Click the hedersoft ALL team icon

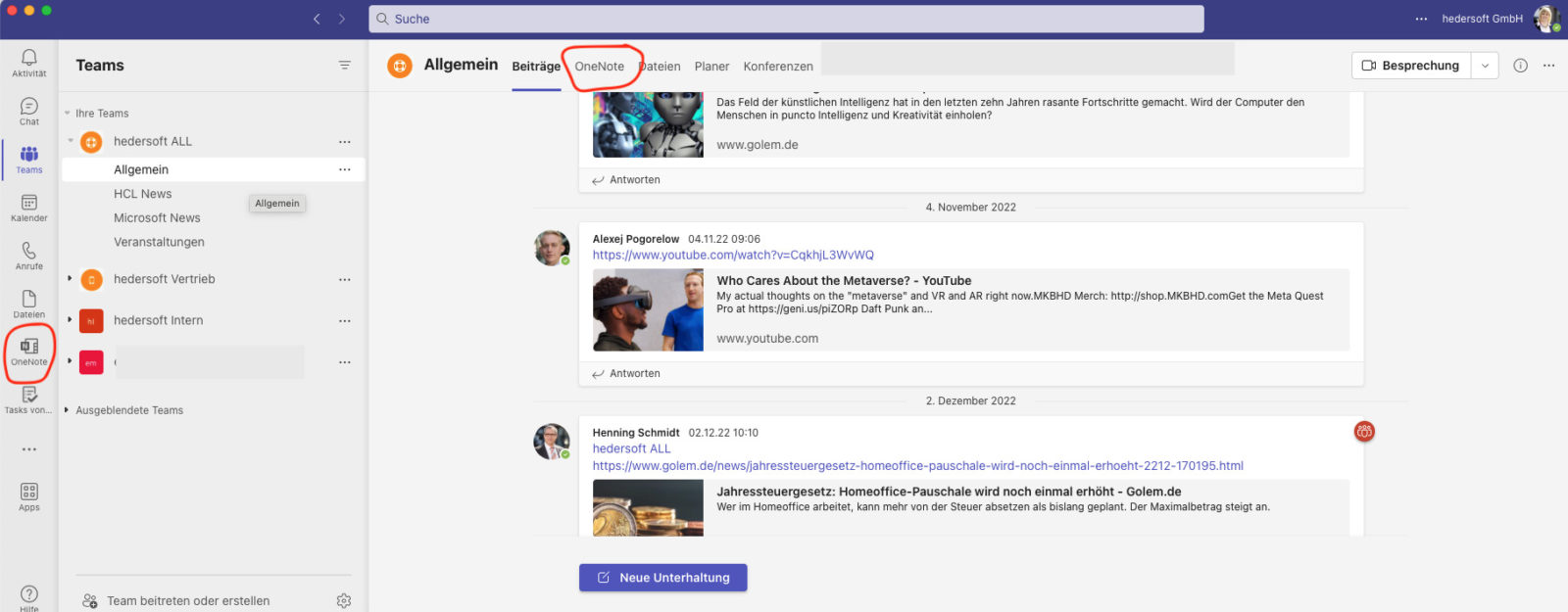pyautogui.click(x=91, y=142)
